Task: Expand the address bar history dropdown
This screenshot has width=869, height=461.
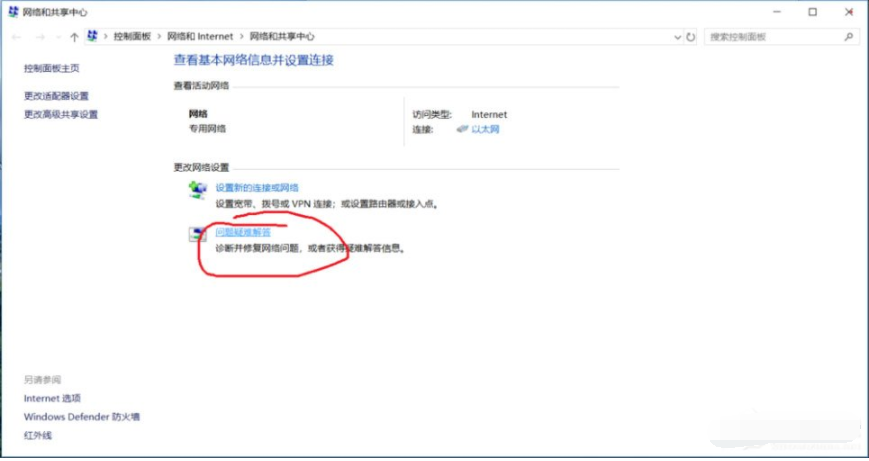Action: (x=677, y=37)
